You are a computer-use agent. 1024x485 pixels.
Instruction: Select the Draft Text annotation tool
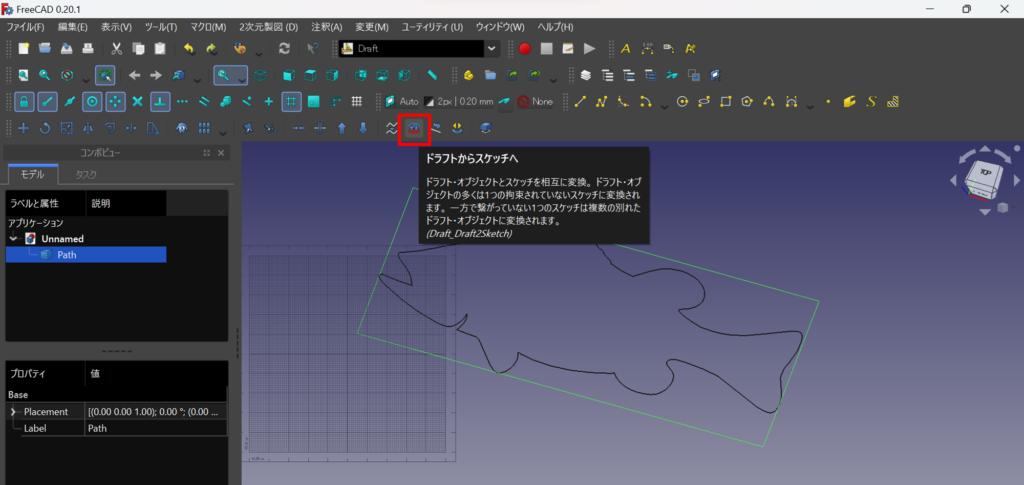[x=626, y=48]
